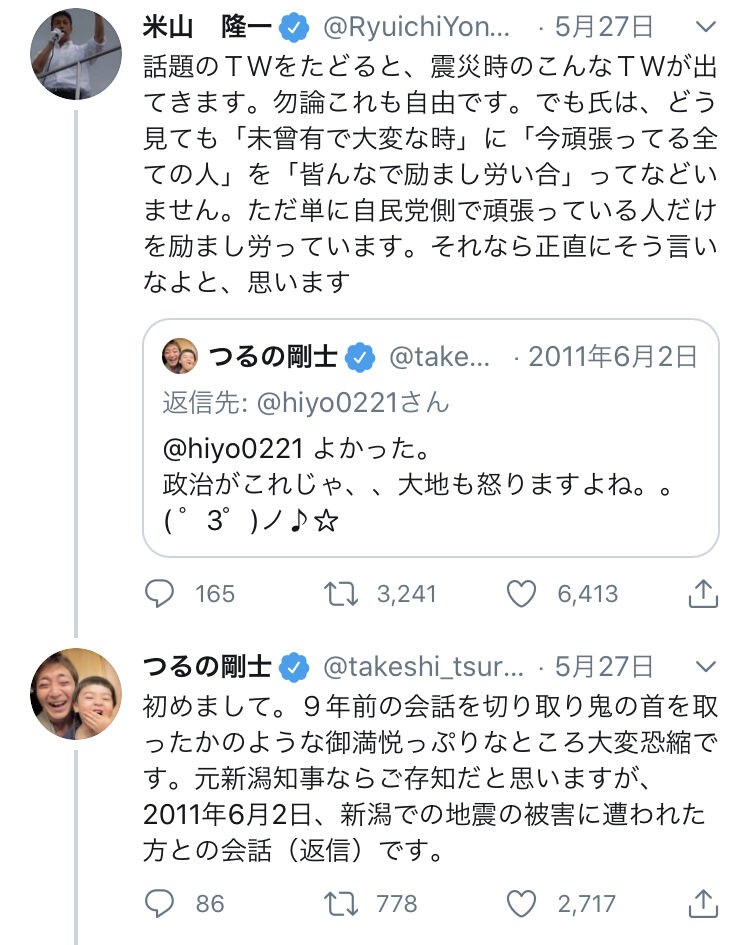Open more options chevron on 米山隆一's tweet
Screen dimensions: 750x945
(706, 26)
